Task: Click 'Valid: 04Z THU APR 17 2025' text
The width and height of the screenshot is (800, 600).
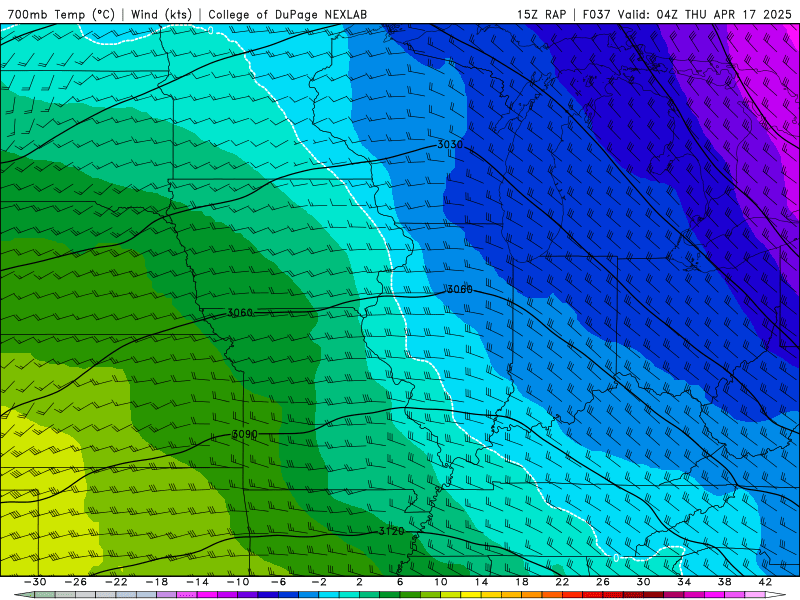Action: [x=705, y=14]
